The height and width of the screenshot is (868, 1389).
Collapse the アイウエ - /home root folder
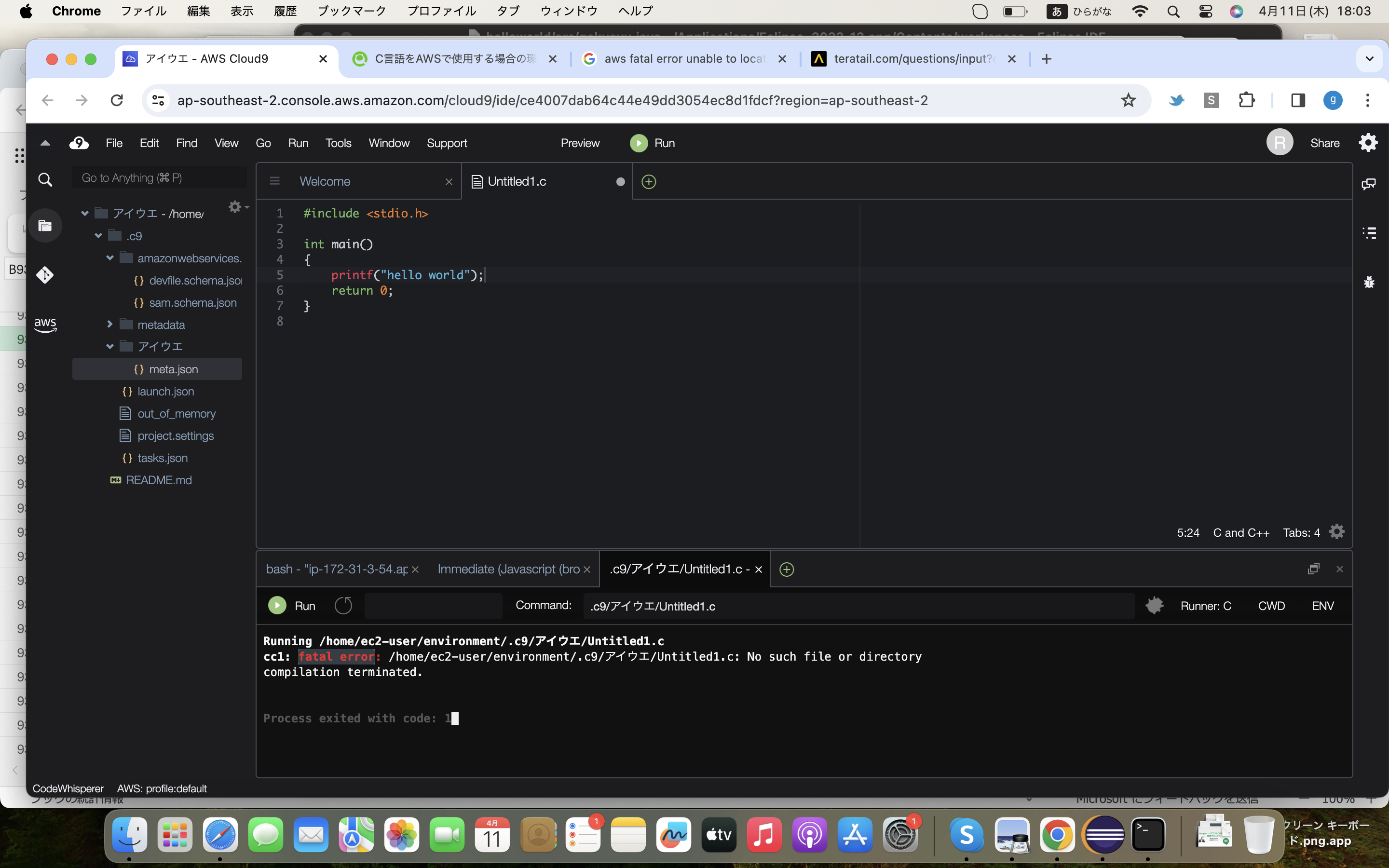(85, 214)
